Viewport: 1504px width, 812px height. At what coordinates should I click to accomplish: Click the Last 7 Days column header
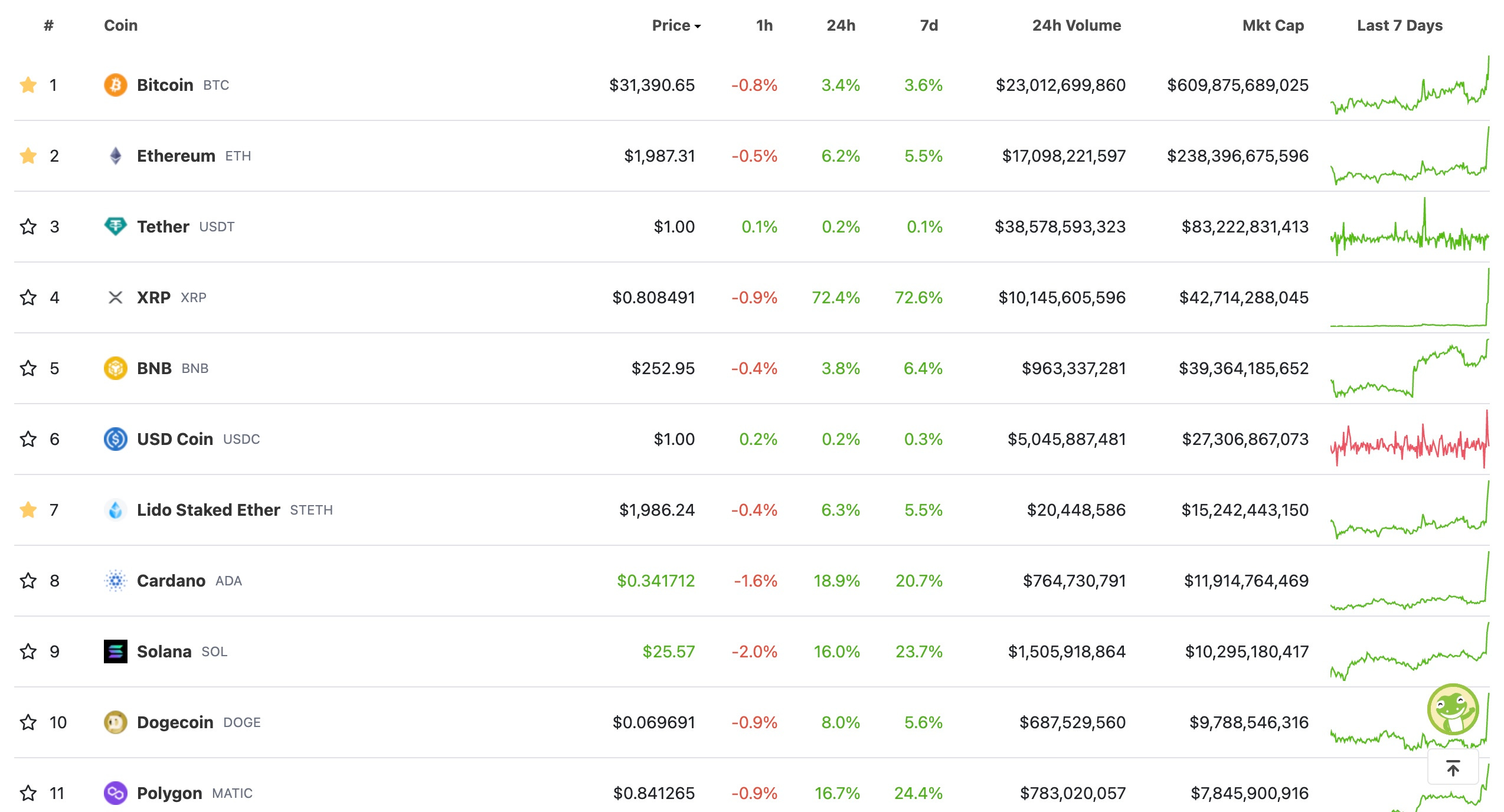pyautogui.click(x=1400, y=25)
